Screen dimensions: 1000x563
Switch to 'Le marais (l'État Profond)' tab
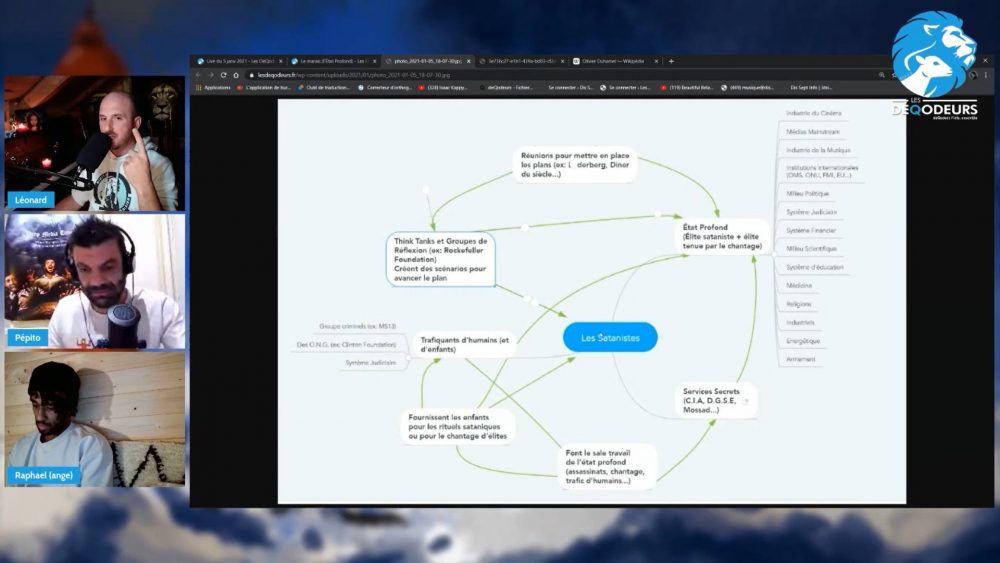(x=333, y=61)
